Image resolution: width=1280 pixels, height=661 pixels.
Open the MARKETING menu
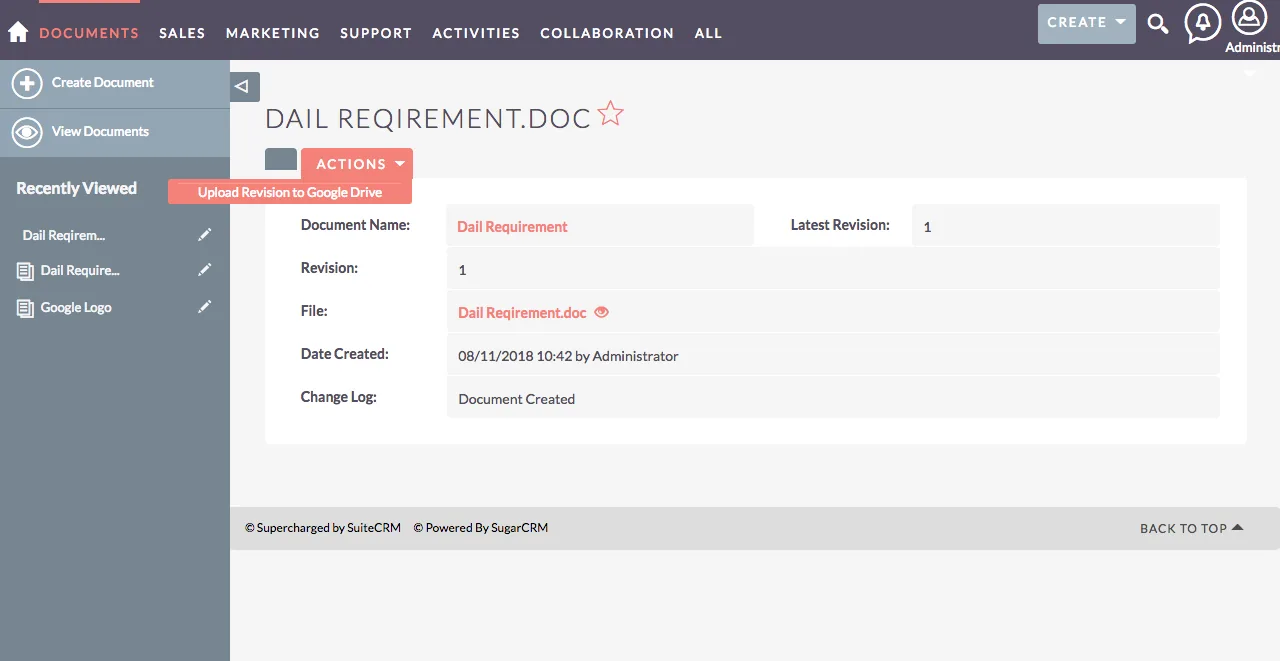coord(273,33)
